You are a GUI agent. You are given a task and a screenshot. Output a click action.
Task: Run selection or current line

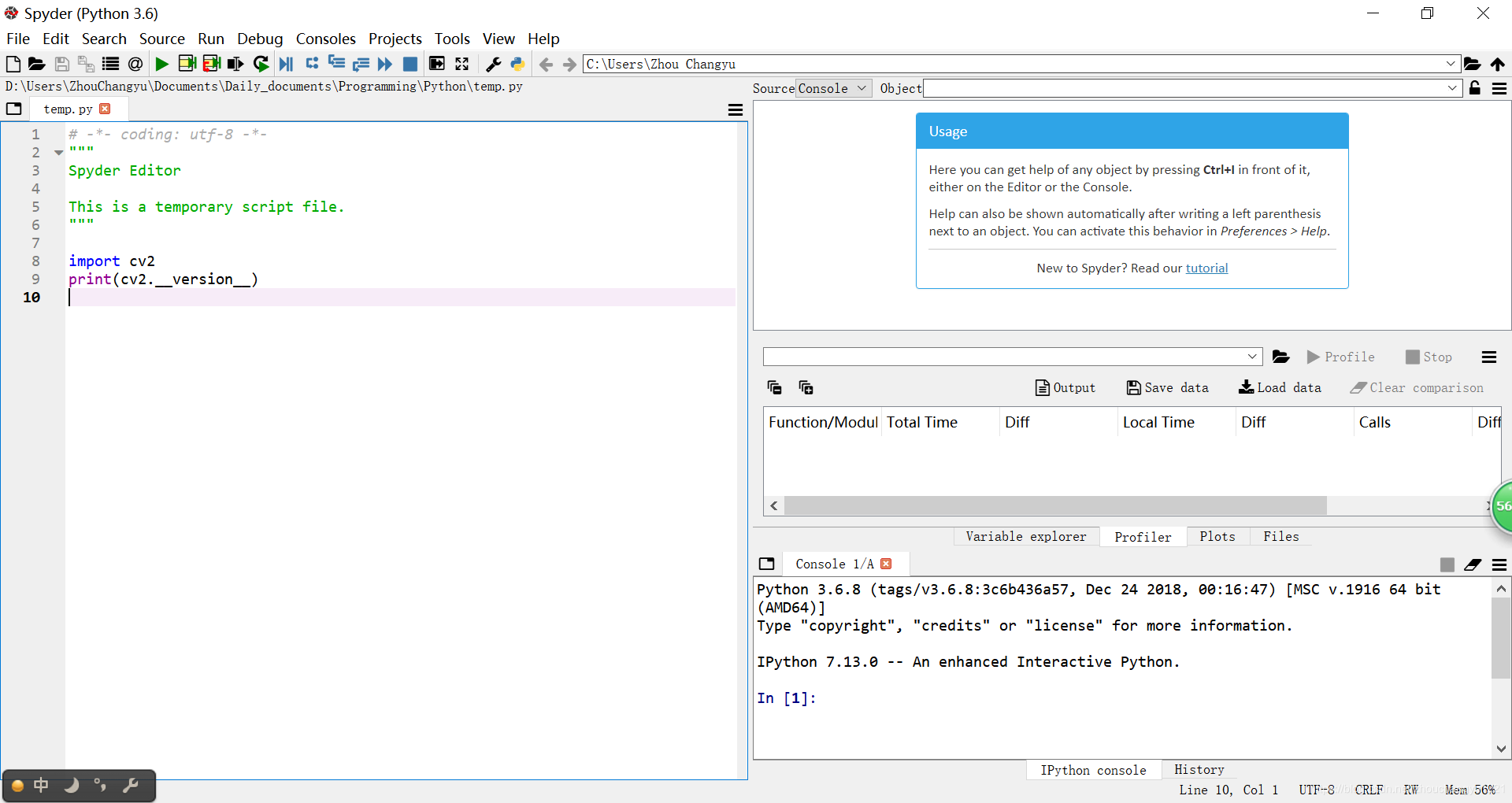pyautogui.click(x=235, y=64)
